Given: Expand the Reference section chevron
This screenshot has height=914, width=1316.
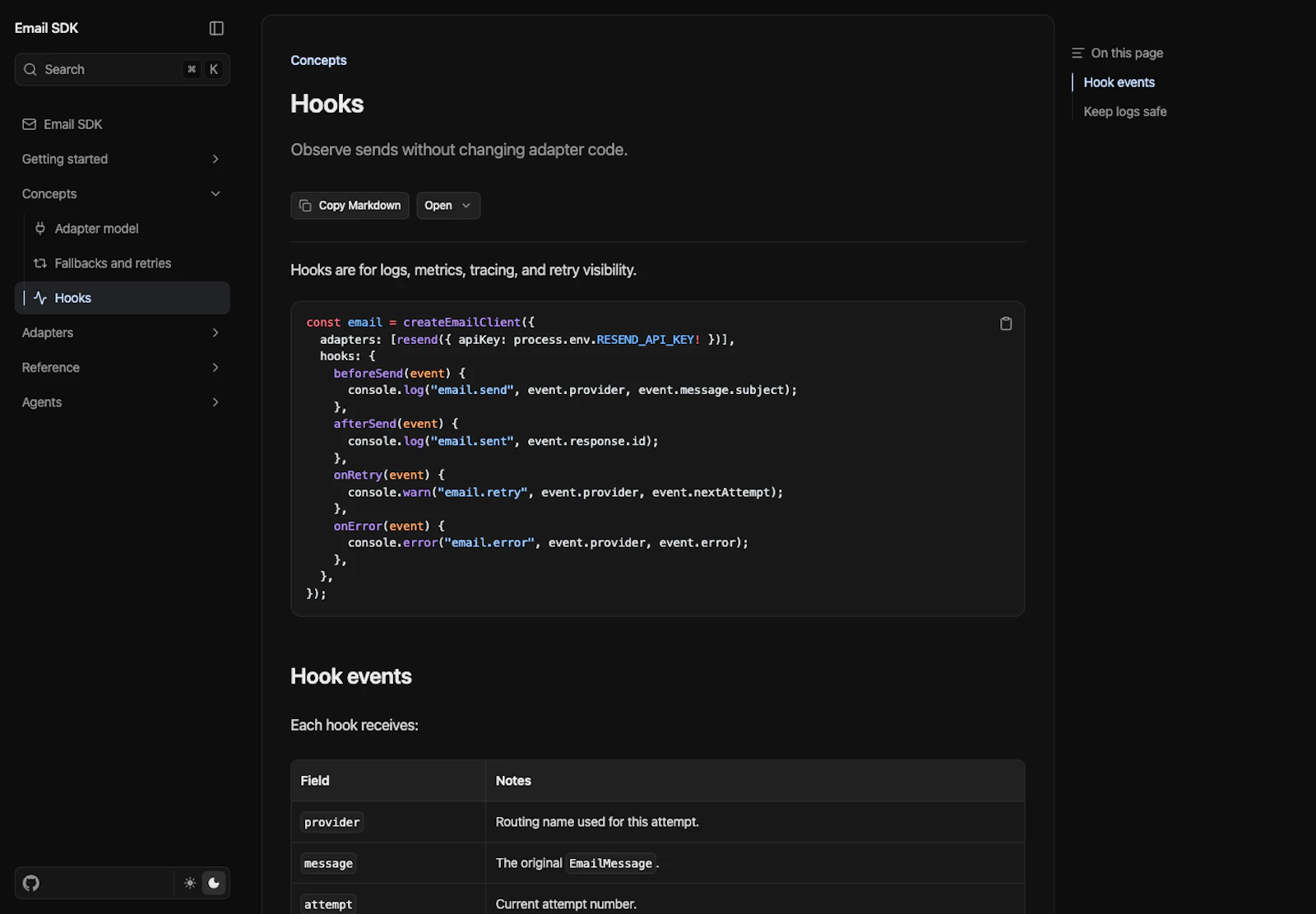Looking at the screenshot, I should pos(215,367).
